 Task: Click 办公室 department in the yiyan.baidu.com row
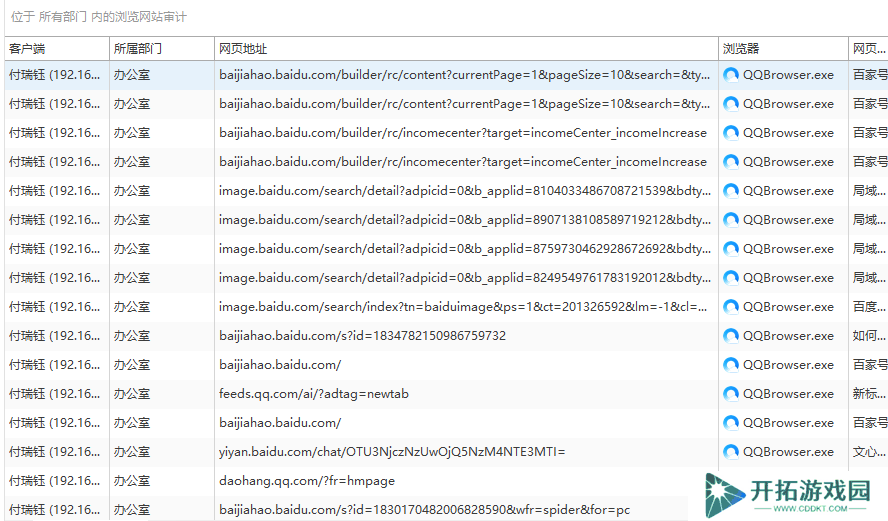point(132,452)
